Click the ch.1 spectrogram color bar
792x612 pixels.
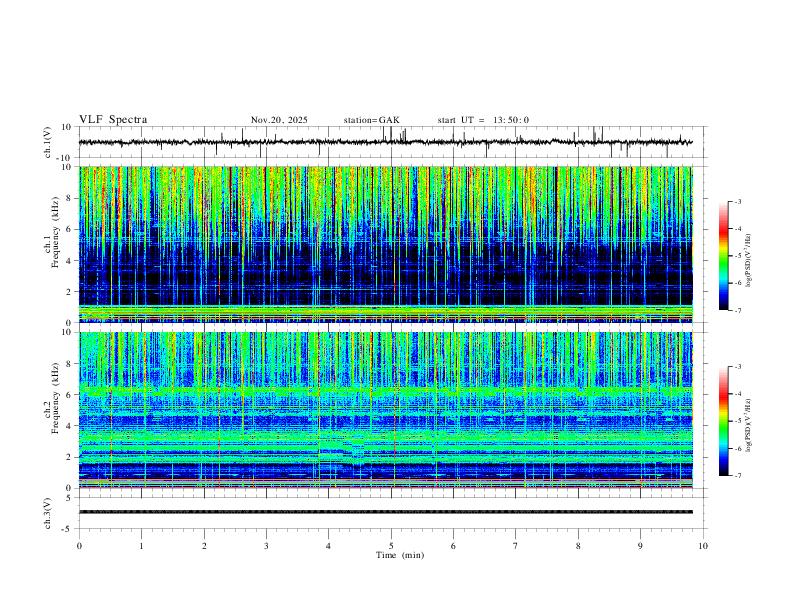click(x=724, y=256)
